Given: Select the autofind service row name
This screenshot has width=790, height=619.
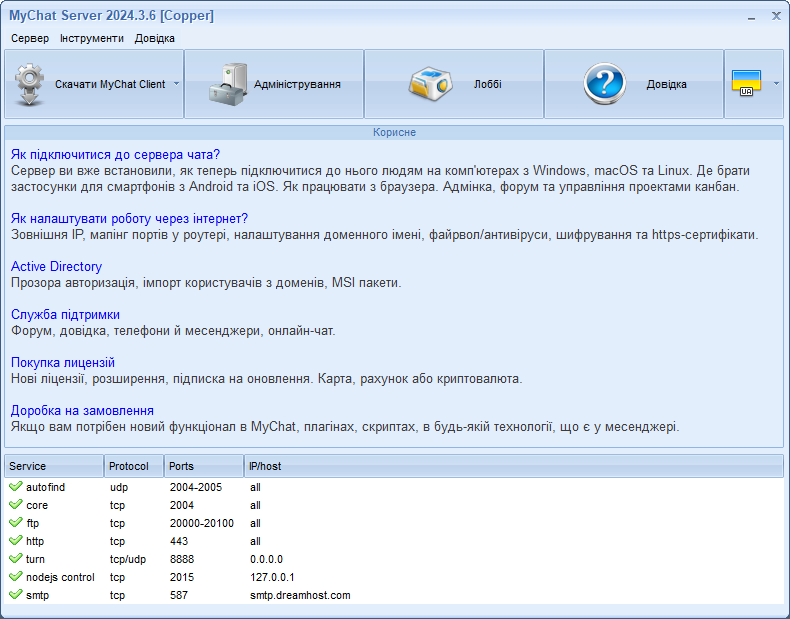Looking at the screenshot, I should coord(45,487).
